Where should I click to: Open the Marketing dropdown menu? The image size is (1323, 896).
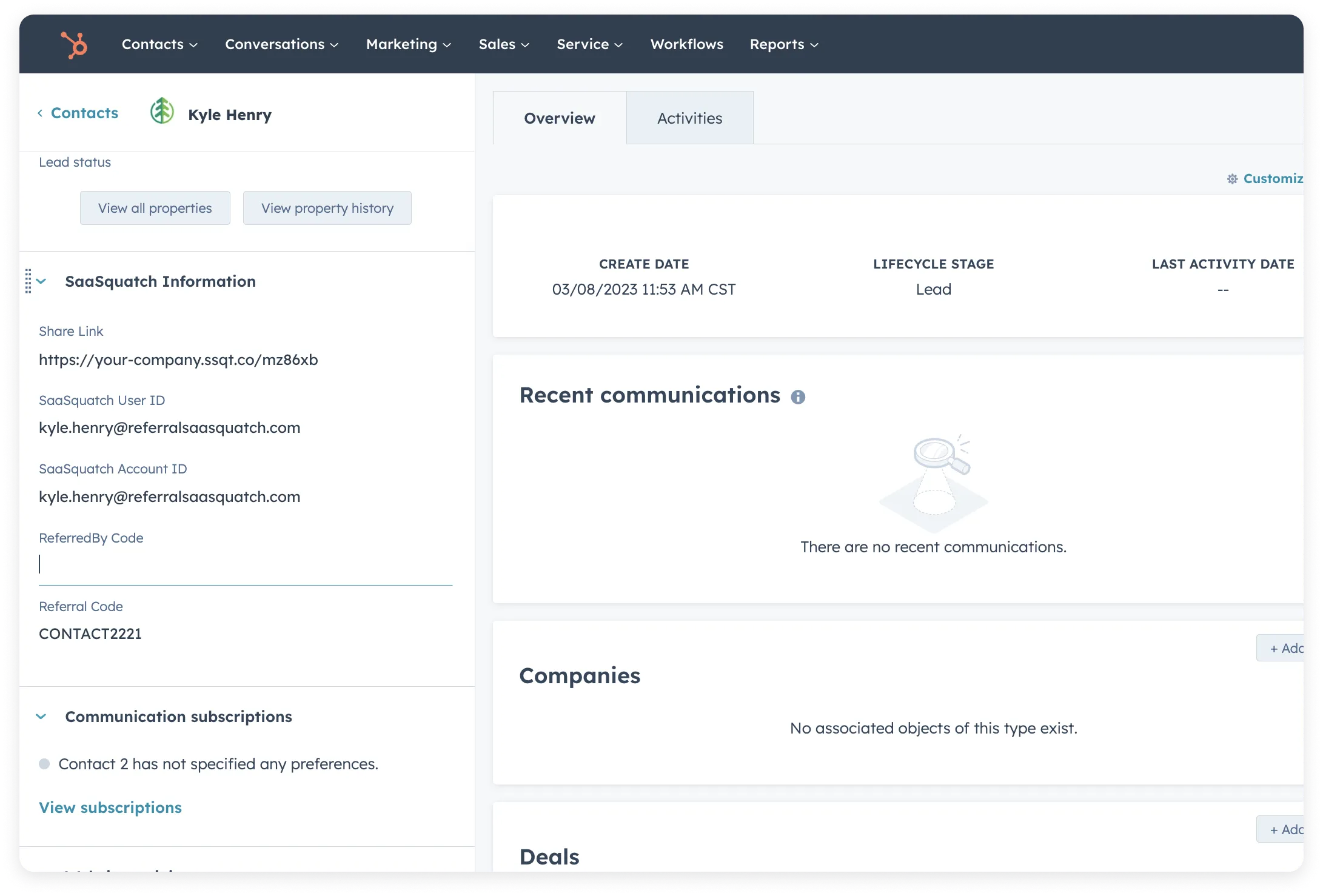(x=409, y=44)
